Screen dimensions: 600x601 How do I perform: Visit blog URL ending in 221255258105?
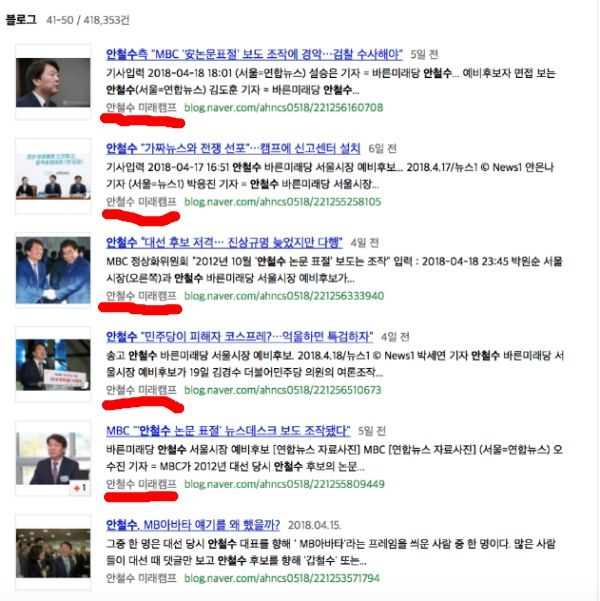[x=283, y=202]
